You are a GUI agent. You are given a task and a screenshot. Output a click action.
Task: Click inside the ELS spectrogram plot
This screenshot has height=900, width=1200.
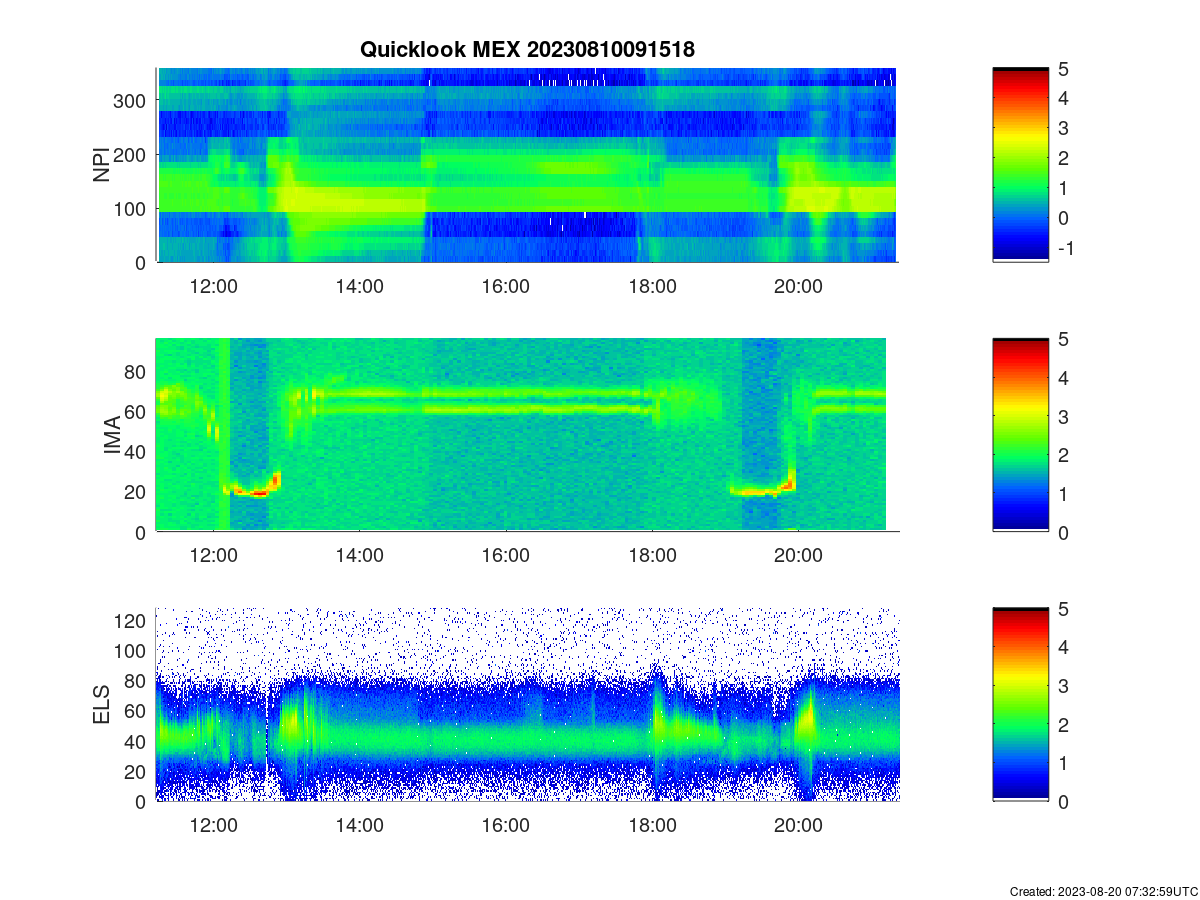(x=527, y=705)
